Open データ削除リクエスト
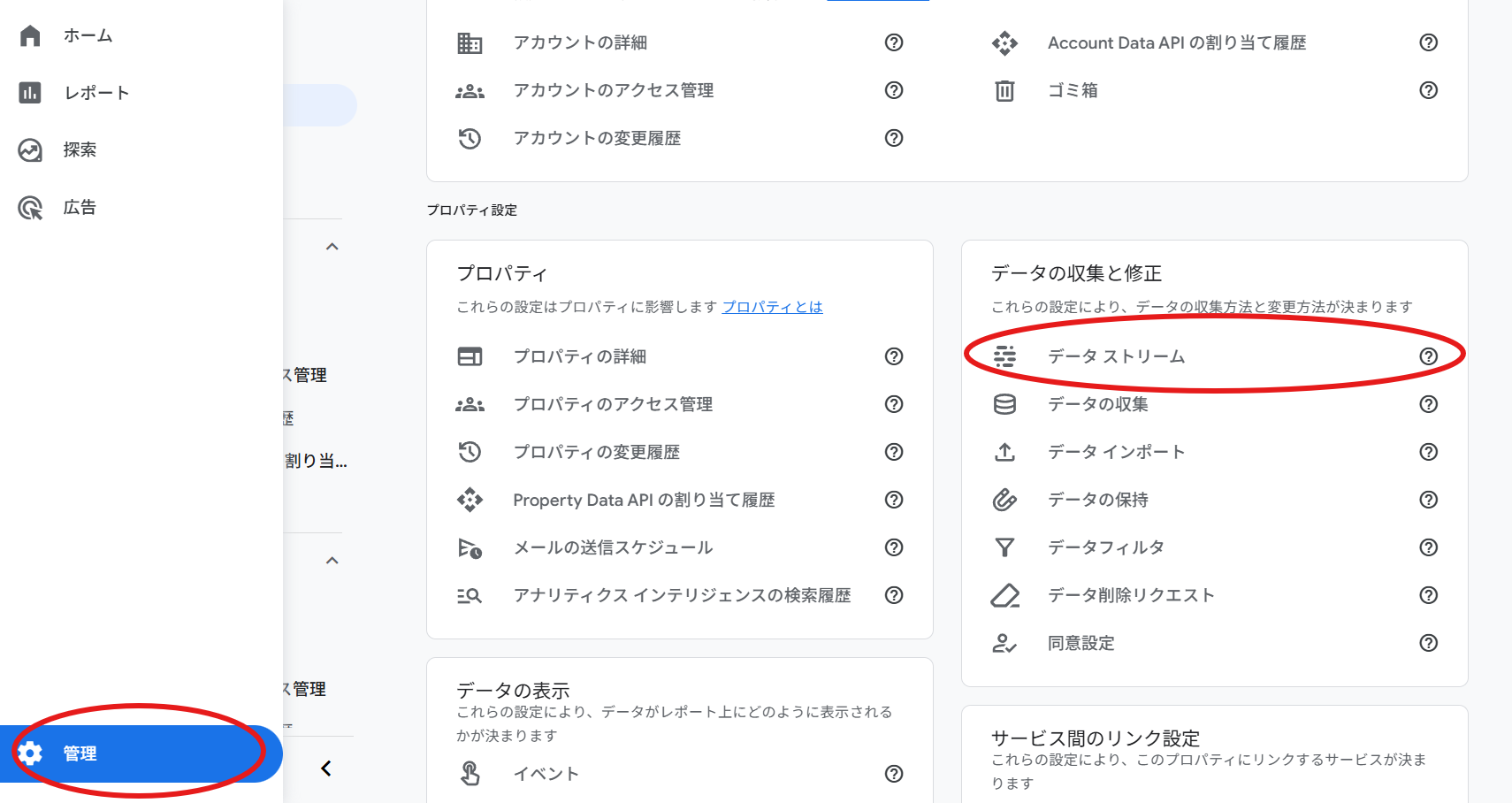Viewport: 1512px width, 803px height. click(1131, 595)
